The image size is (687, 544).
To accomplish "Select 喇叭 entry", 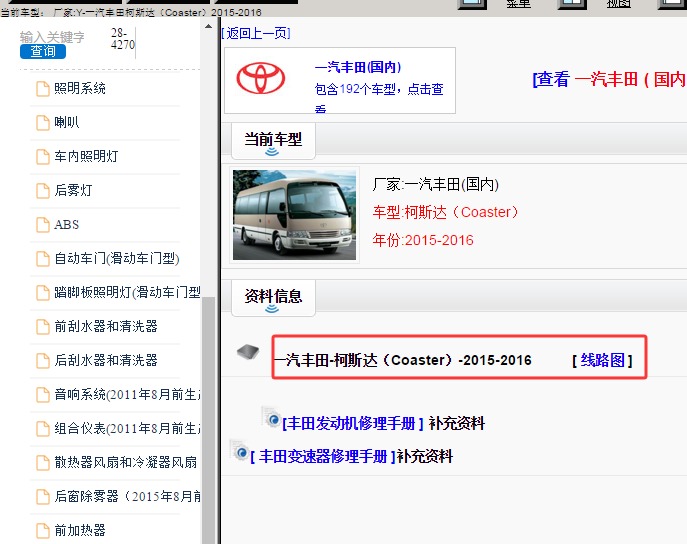I will coord(67,122).
